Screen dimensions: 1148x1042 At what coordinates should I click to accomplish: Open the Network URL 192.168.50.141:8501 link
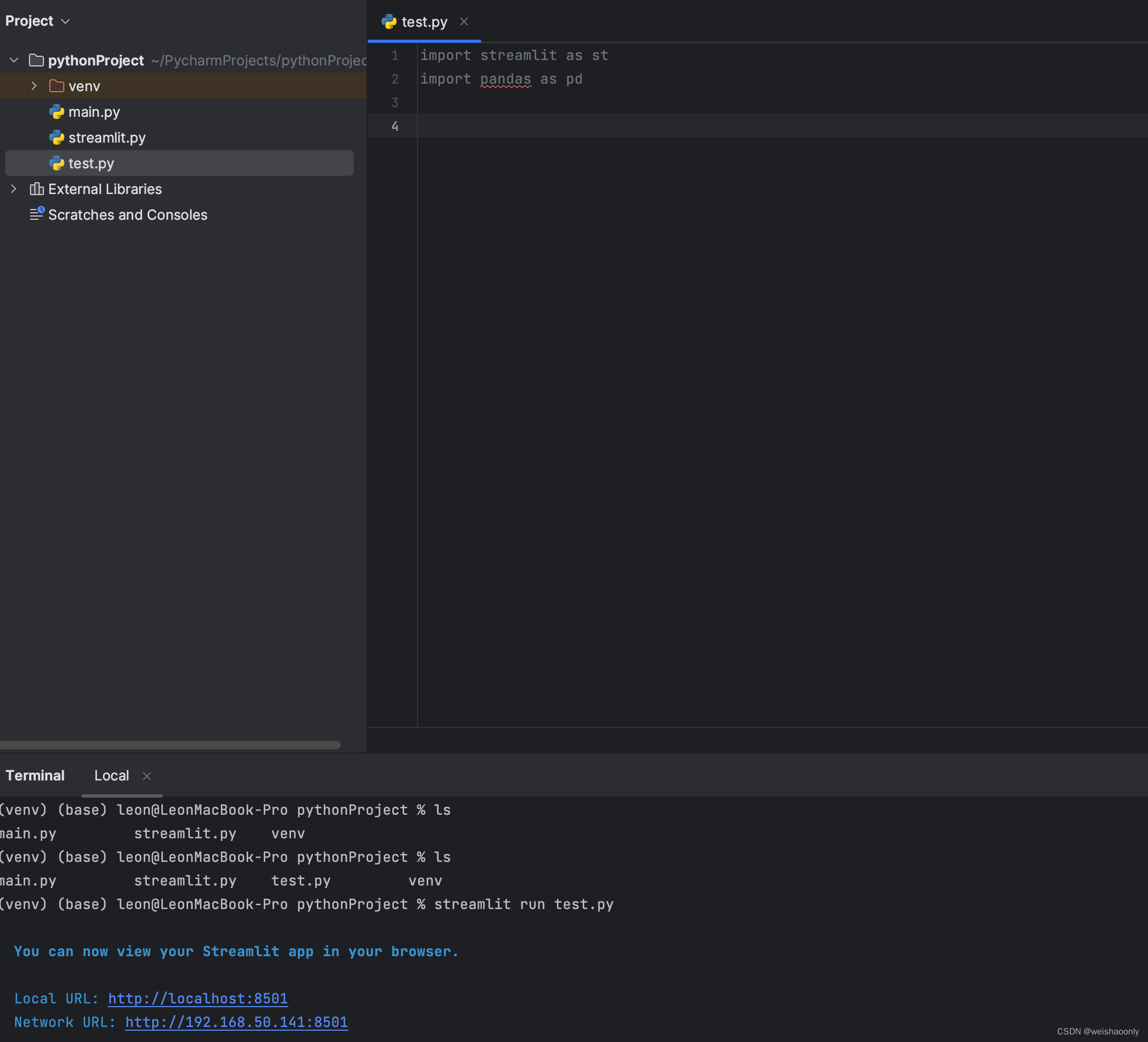236,1022
